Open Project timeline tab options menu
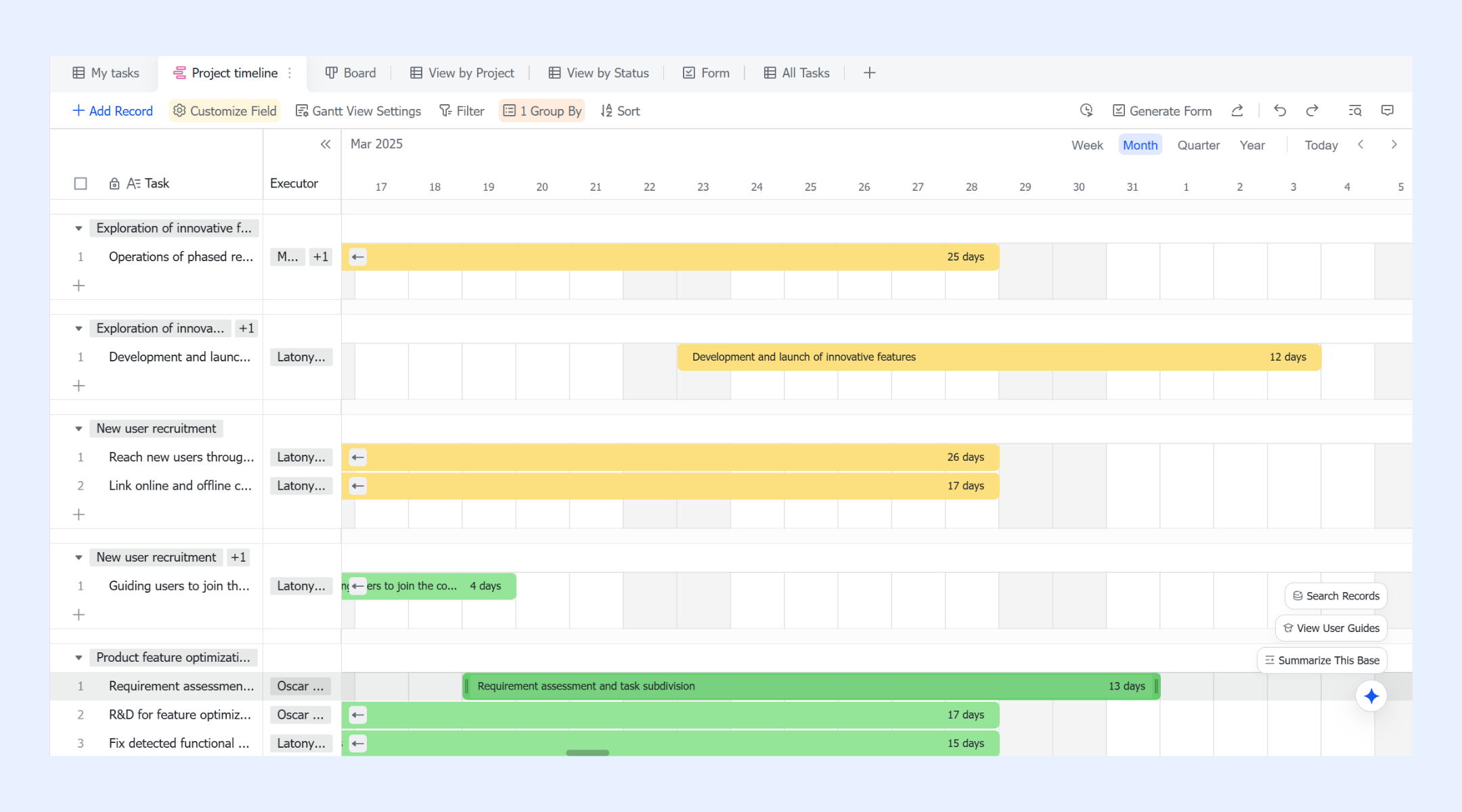 290,73
